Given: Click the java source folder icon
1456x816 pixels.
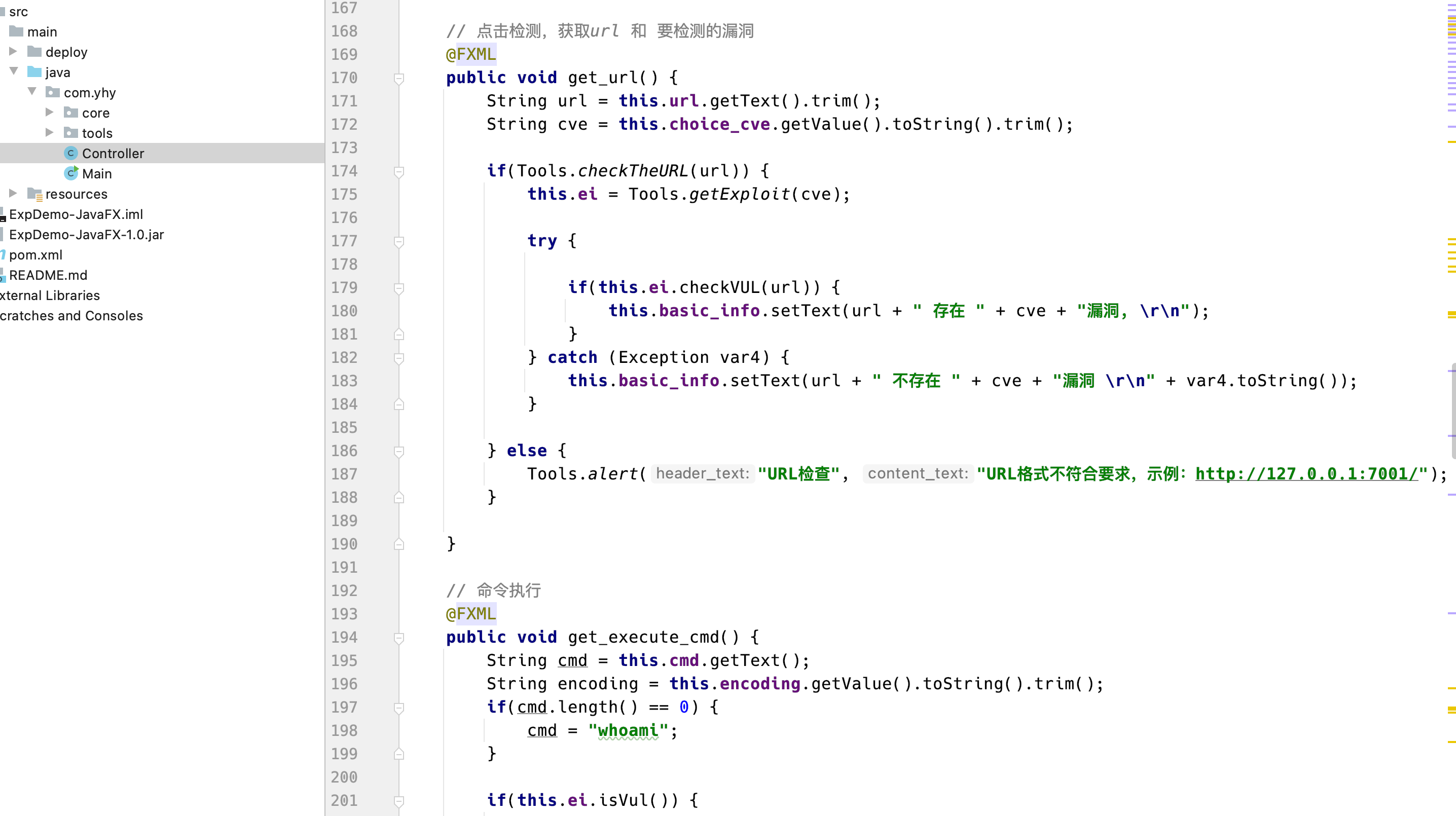Looking at the screenshot, I should (34, 72).
